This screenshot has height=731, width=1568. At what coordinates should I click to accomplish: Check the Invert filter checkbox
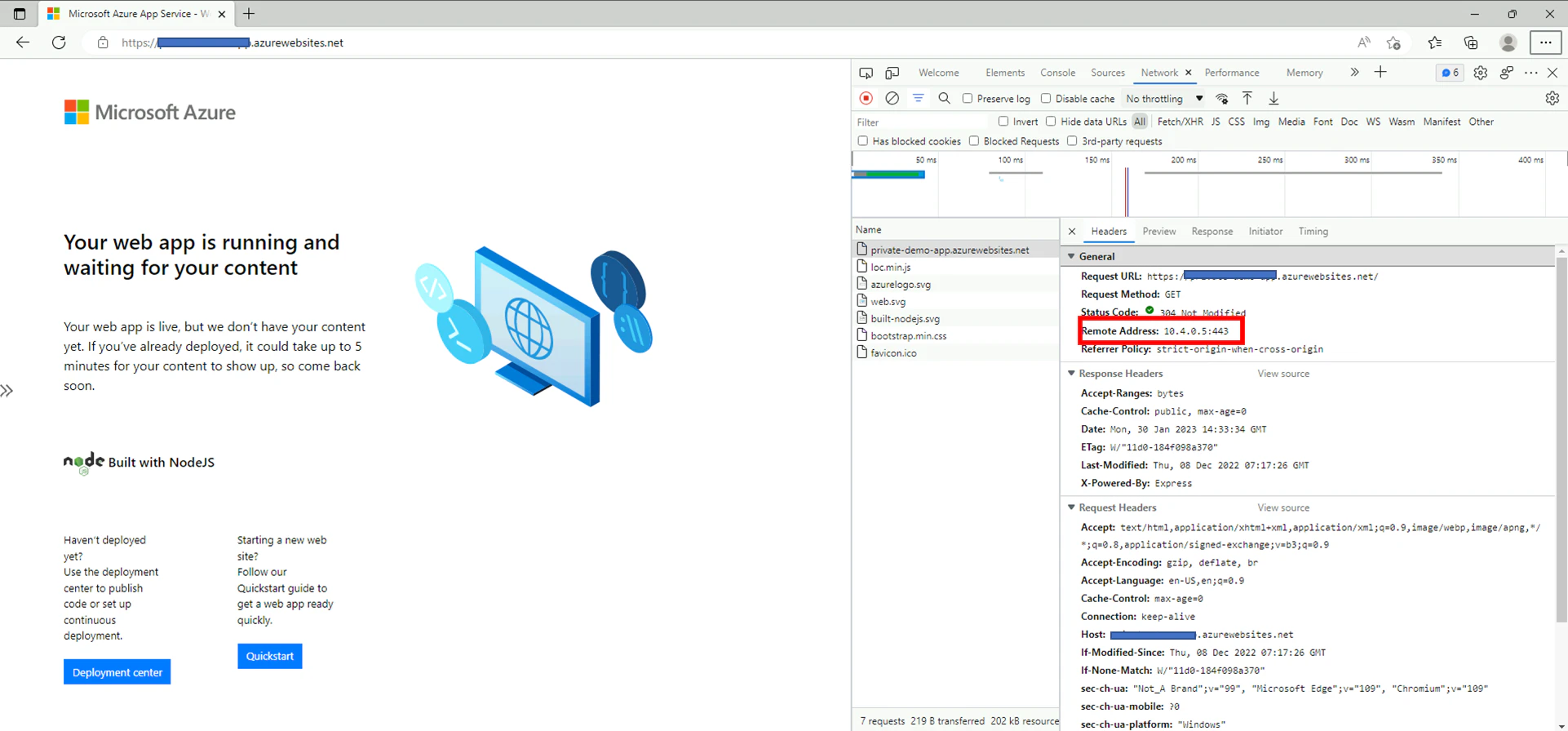coord(1003,122)
